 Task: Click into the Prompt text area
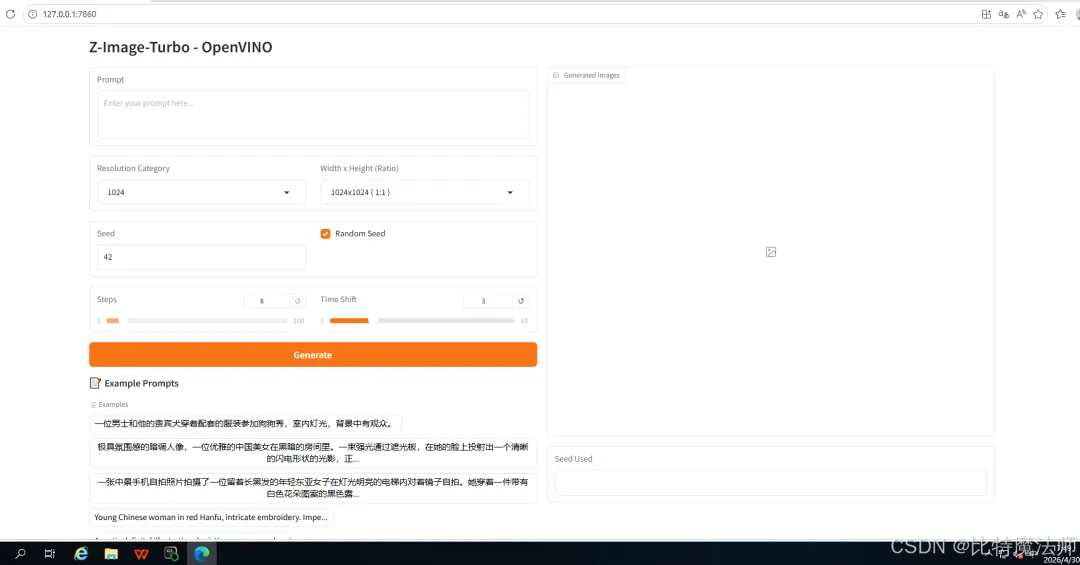click(313, 114)
